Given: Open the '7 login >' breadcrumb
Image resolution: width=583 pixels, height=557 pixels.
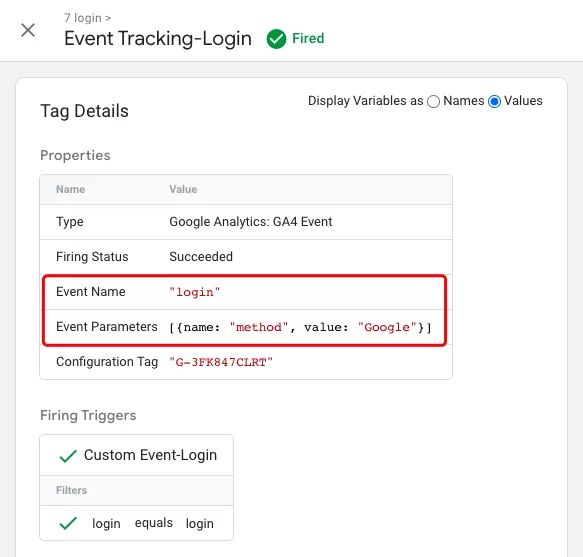Looking at the screenshot, I should (87, 18).
